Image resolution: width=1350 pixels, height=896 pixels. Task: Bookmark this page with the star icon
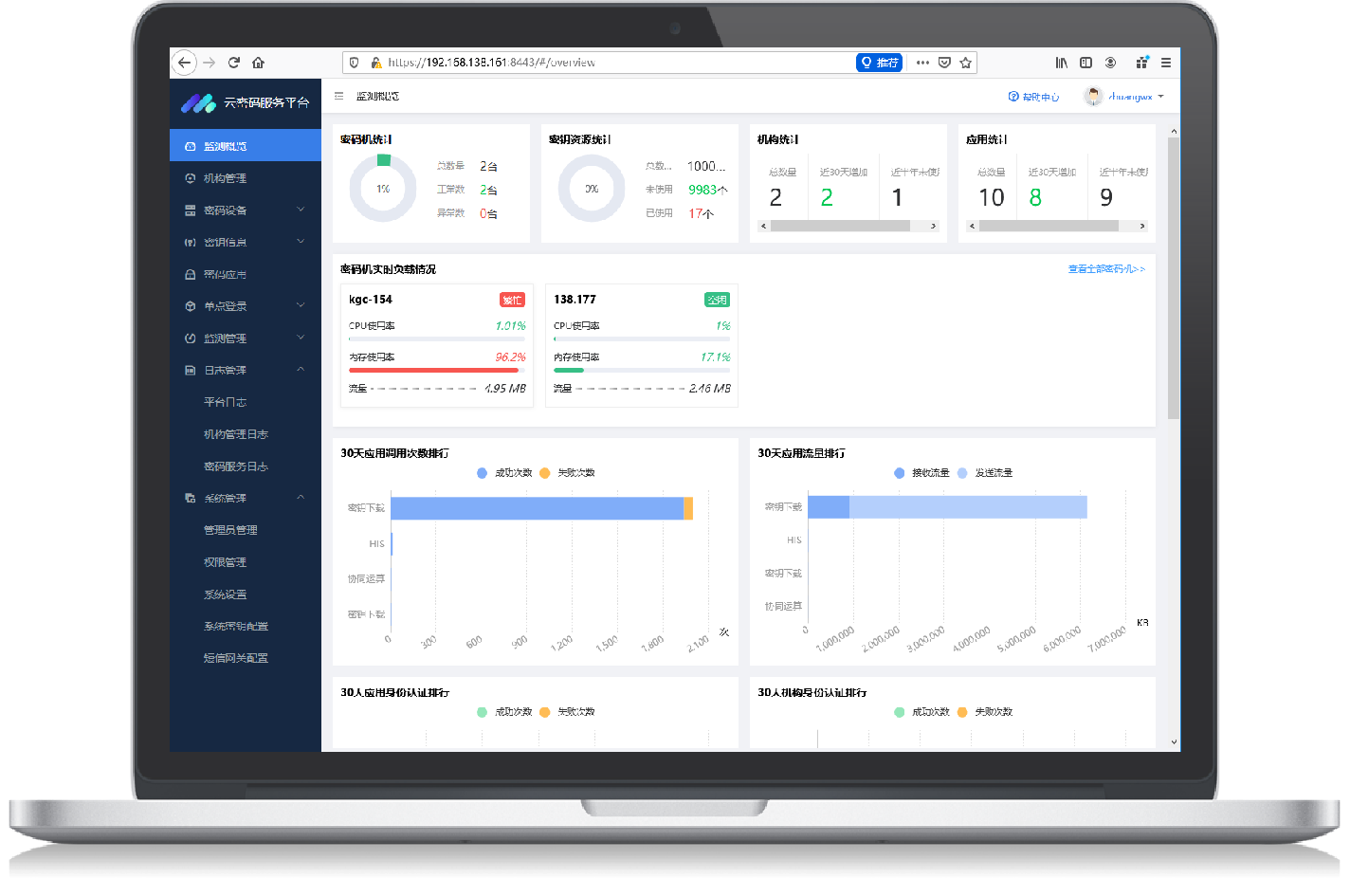coord(965,63)
